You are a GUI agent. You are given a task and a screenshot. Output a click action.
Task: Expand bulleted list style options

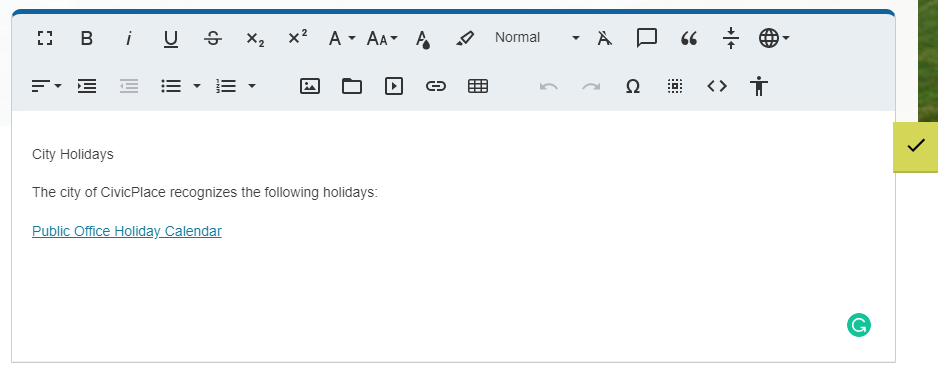tap(197, 86)
